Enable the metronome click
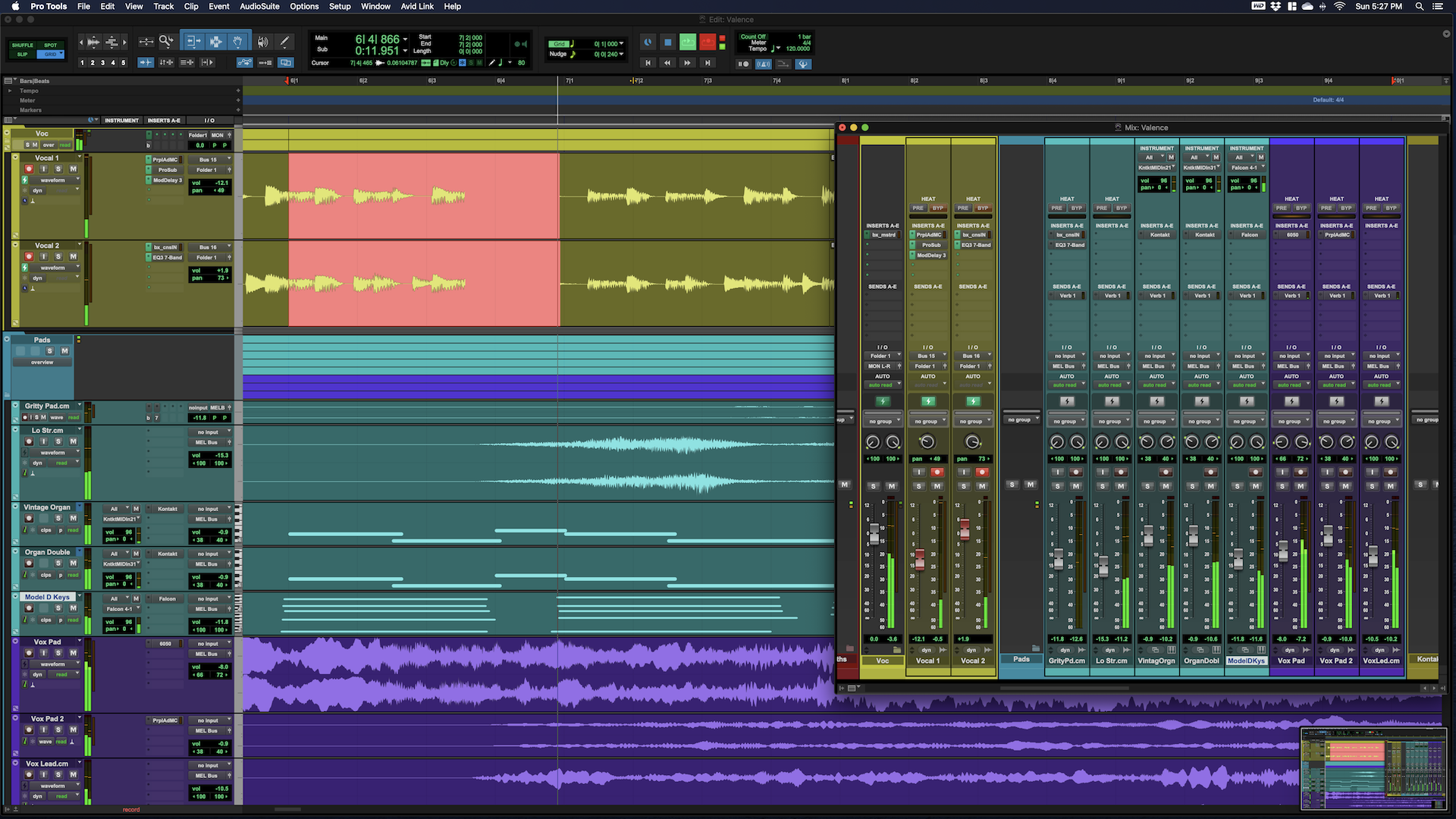Screen dimensions: 1456x819 (763, 64)
